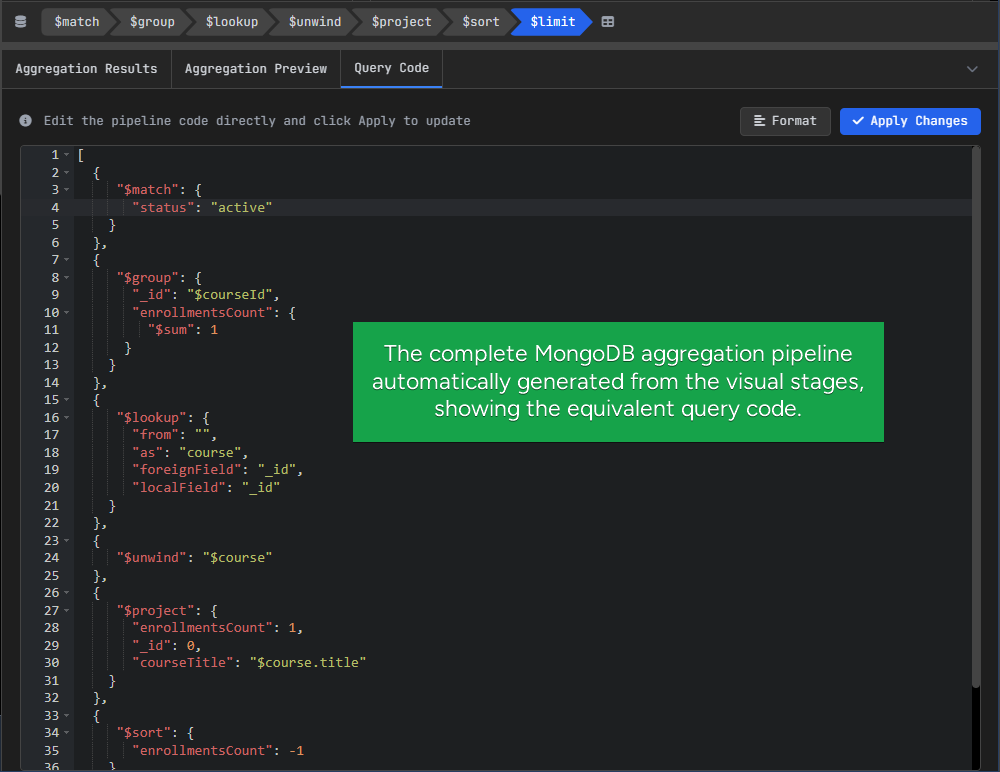1000x772 pixels.
Task: Click the "$course.title" value on line 30
Action: 308,664
